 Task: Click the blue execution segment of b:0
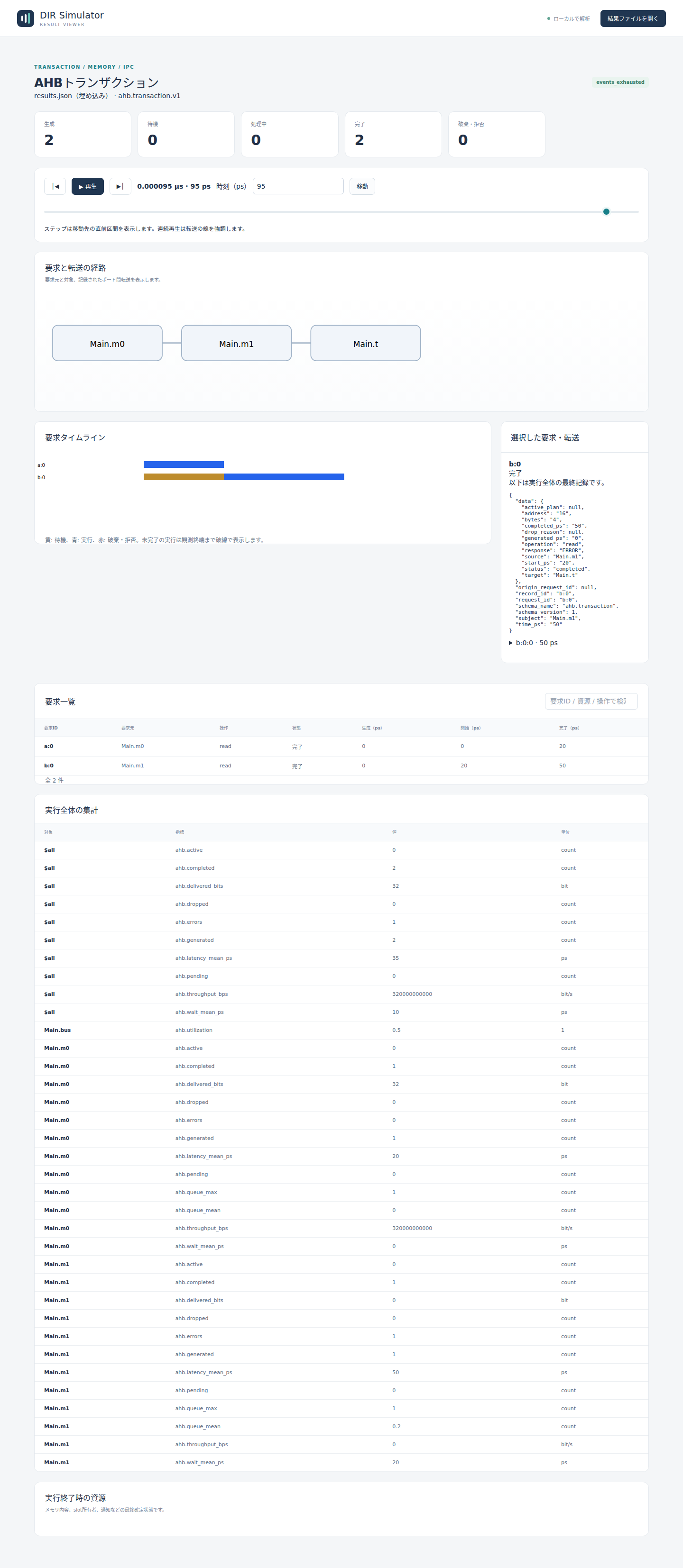coord(284,476)
